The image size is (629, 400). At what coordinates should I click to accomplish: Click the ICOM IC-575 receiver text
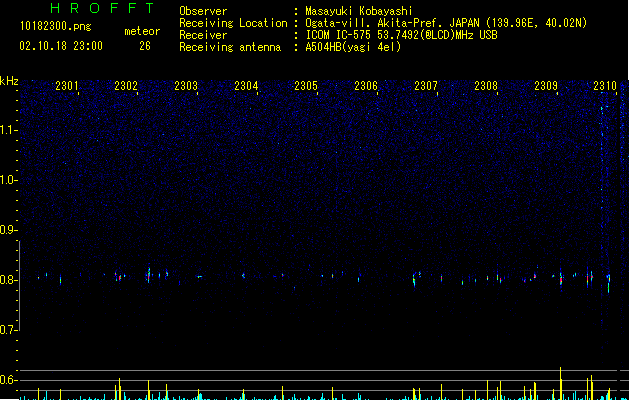click(401, 35)
